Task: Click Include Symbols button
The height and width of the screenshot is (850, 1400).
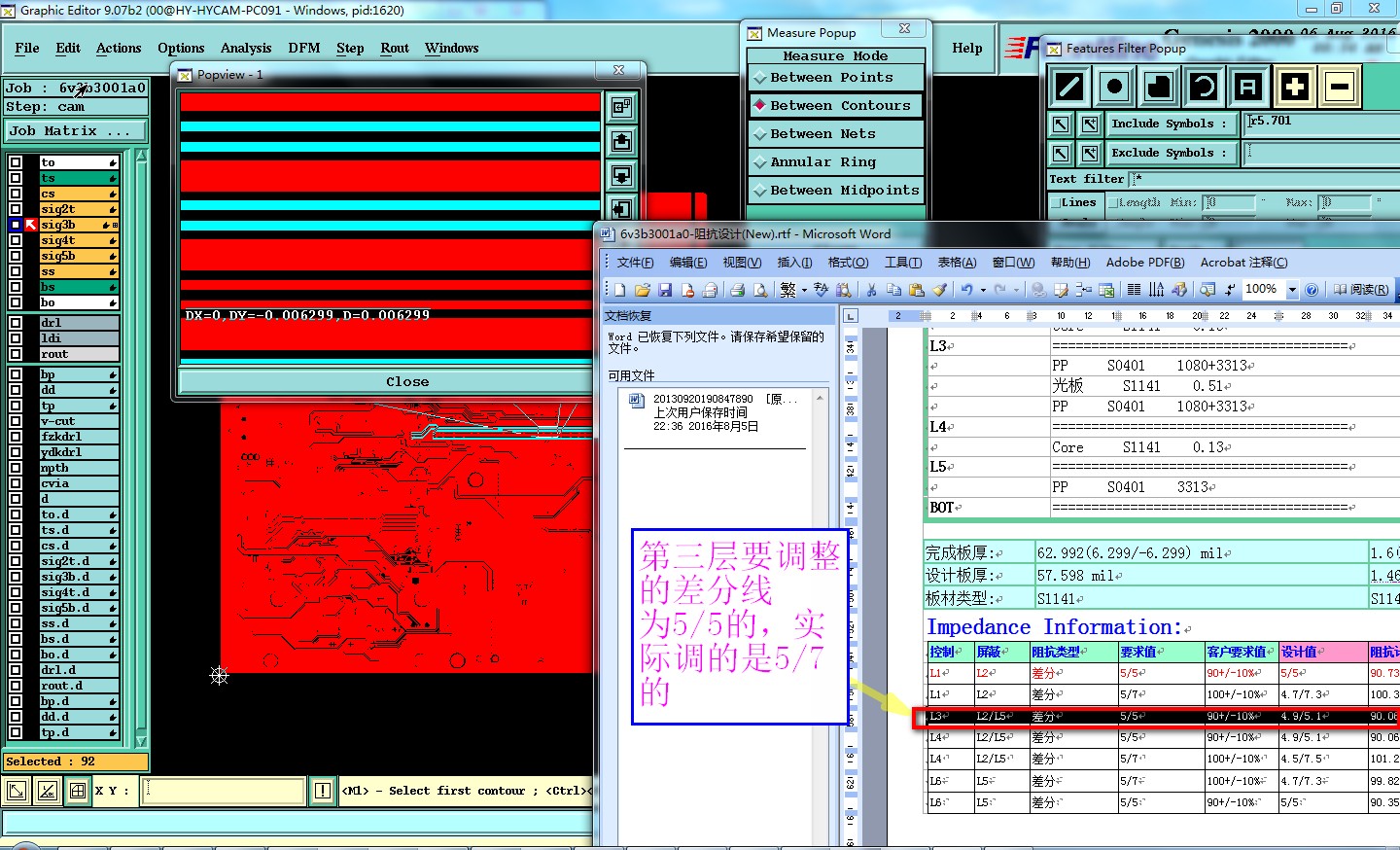Action: tap(1171, 124)
